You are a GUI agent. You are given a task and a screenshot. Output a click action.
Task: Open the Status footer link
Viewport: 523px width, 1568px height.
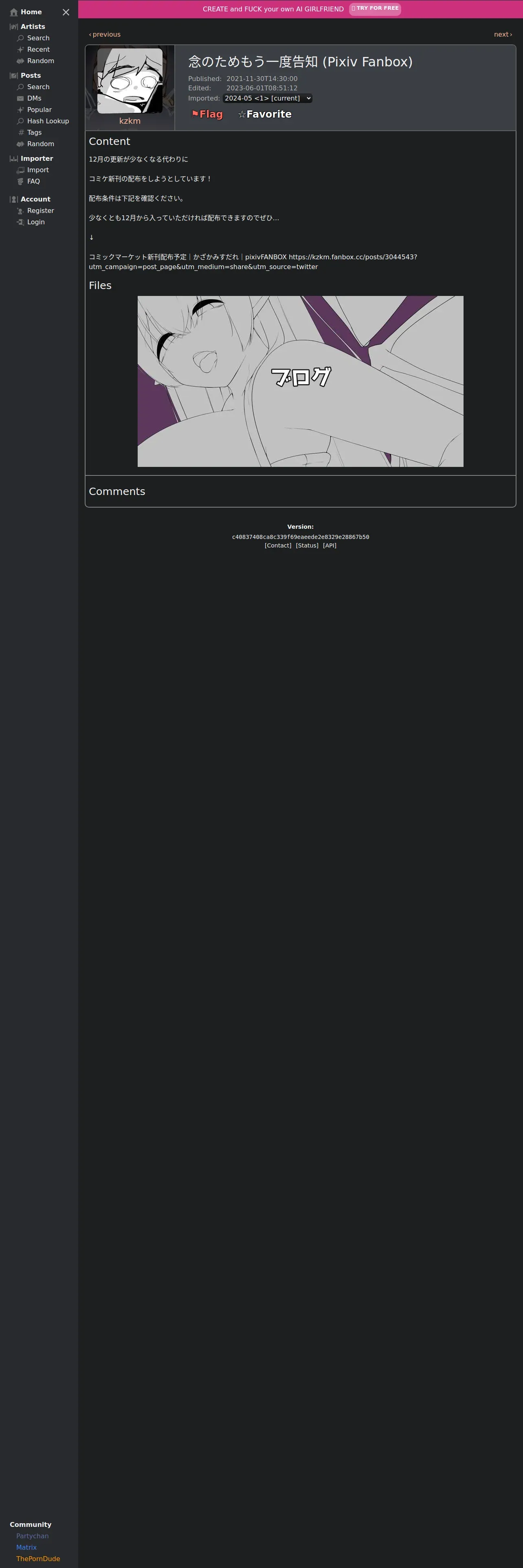coord(307,546)
